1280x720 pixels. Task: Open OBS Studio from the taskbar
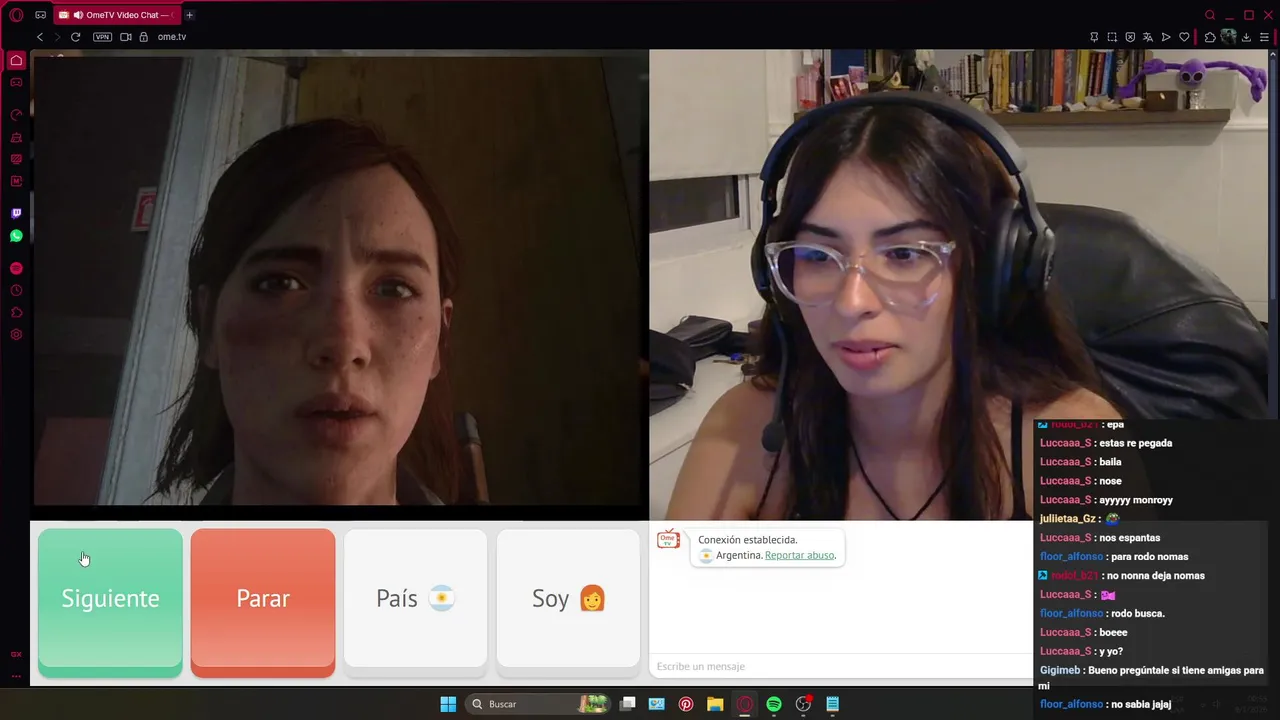(x=803, y=704)
